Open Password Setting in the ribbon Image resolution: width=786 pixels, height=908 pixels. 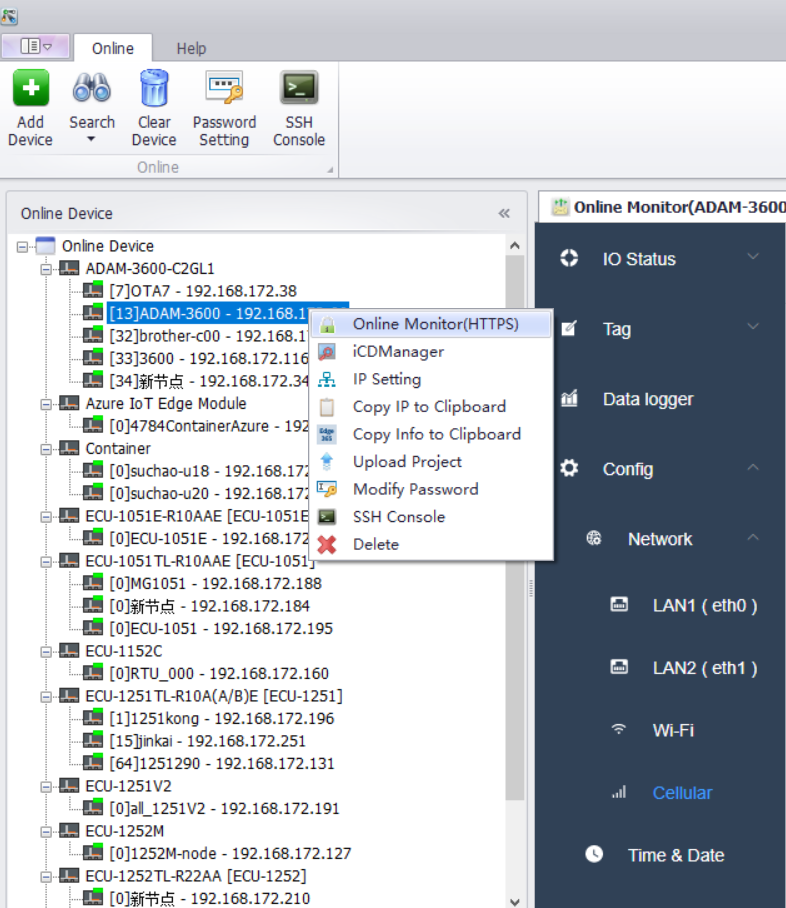pyautogui.click(x=224, y=89)
